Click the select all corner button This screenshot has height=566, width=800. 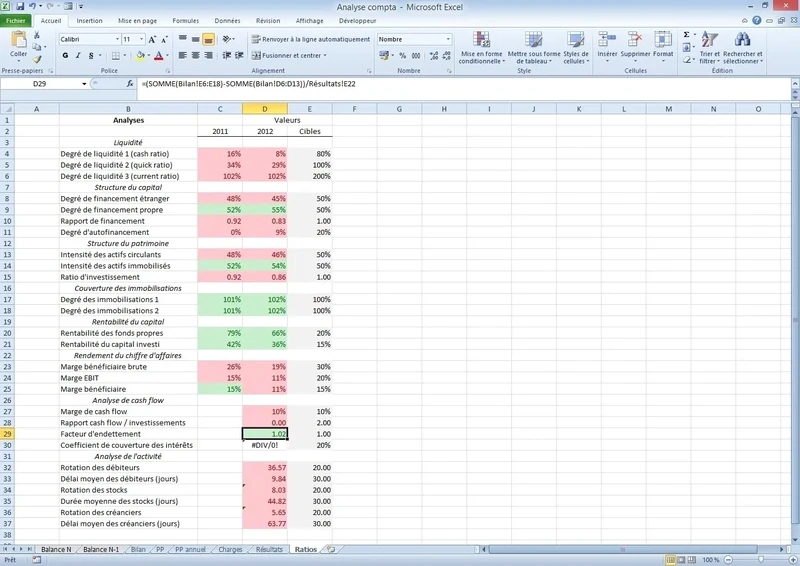[7, 109]
